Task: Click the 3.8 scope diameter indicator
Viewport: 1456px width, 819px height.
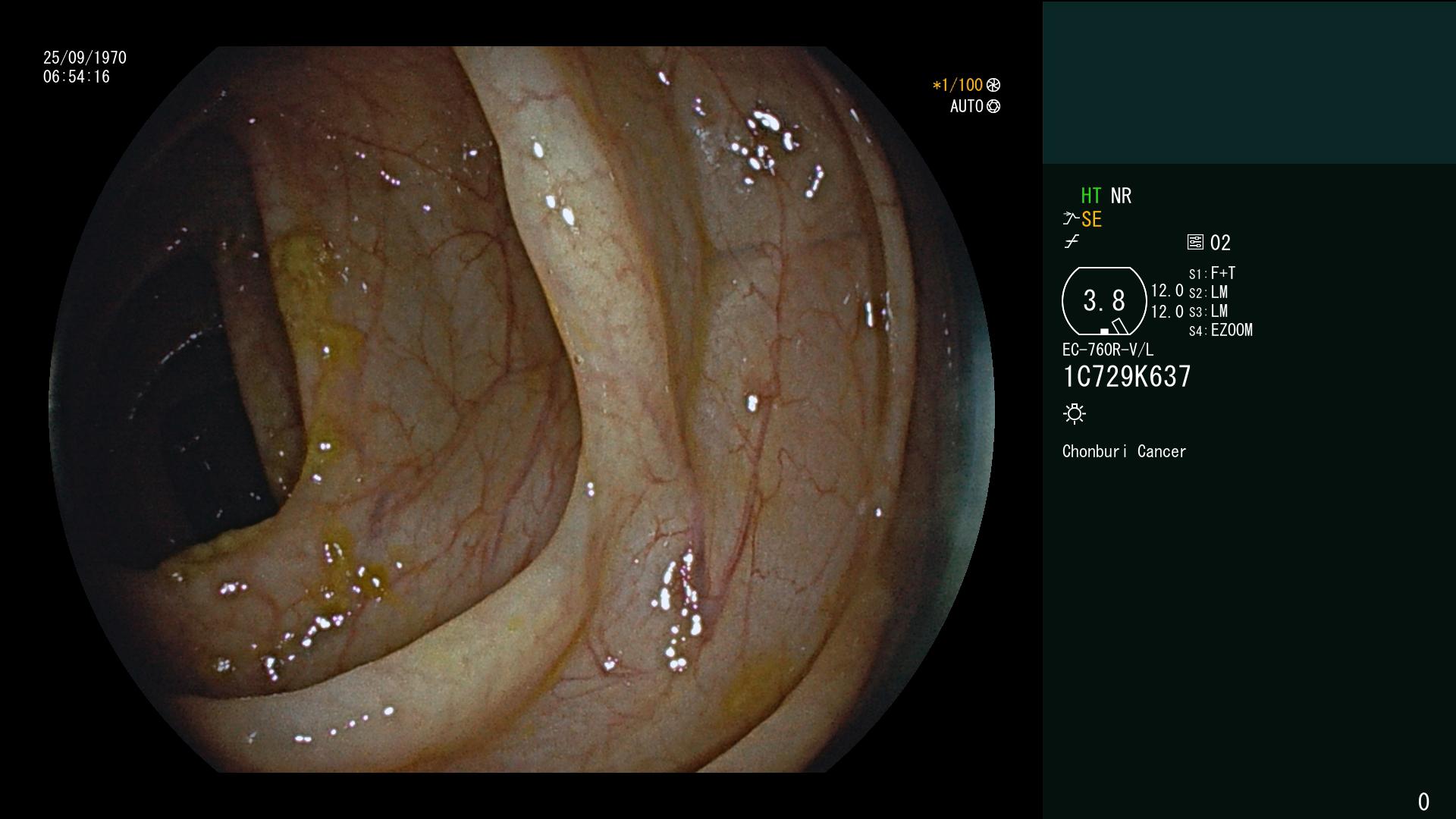Action: pos(1104,300)
